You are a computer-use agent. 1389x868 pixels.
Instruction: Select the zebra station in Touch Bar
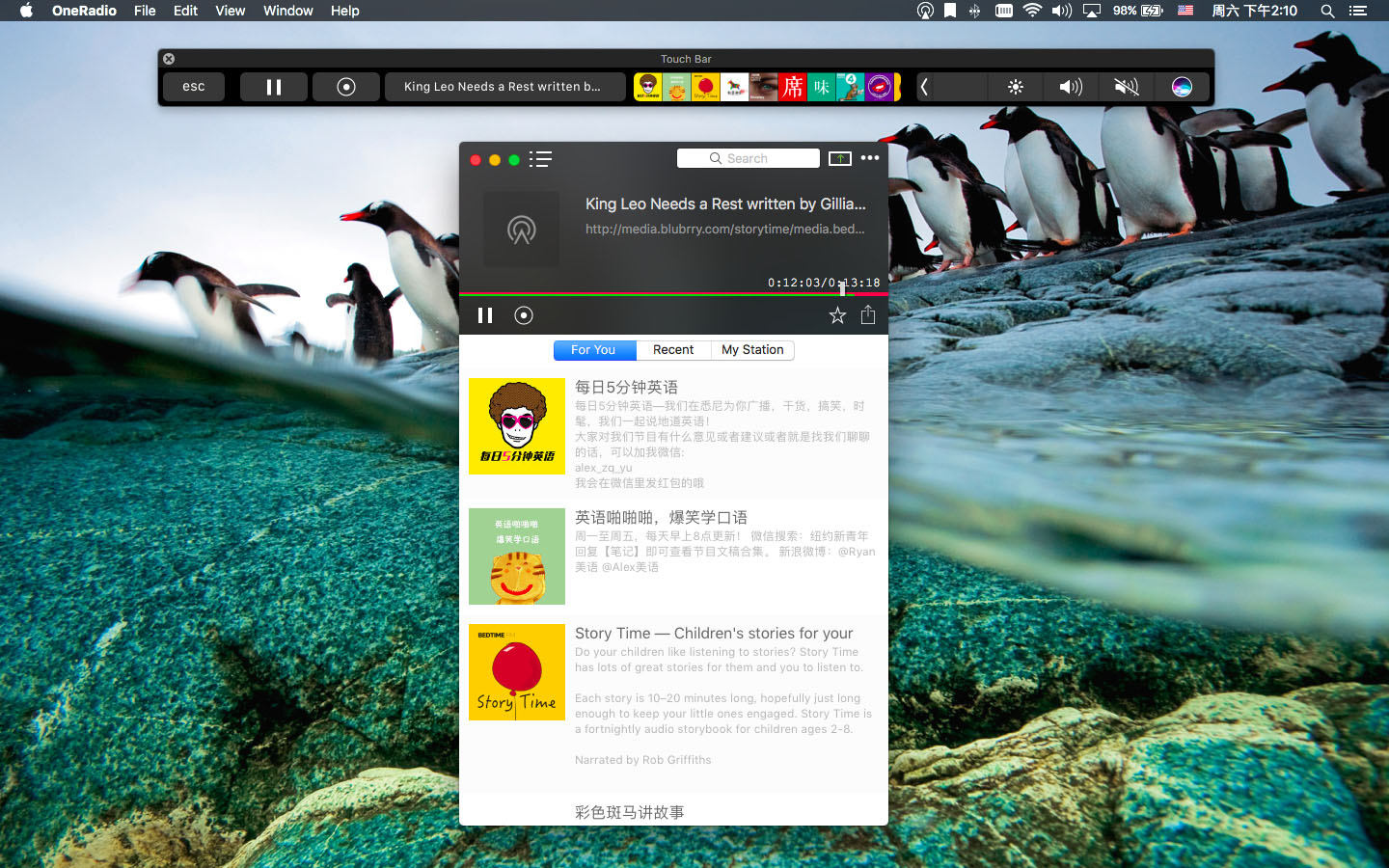[x=735, y=87]
